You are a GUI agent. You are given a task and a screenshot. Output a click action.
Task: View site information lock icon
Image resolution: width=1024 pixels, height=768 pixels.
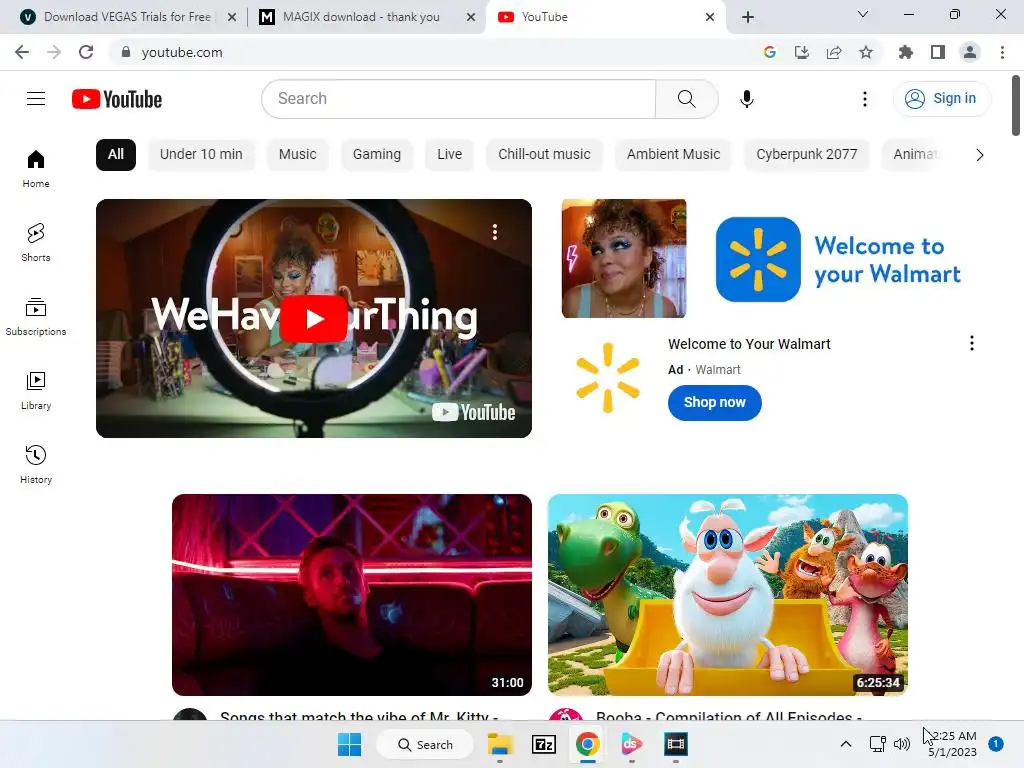[x=126, y=52]
